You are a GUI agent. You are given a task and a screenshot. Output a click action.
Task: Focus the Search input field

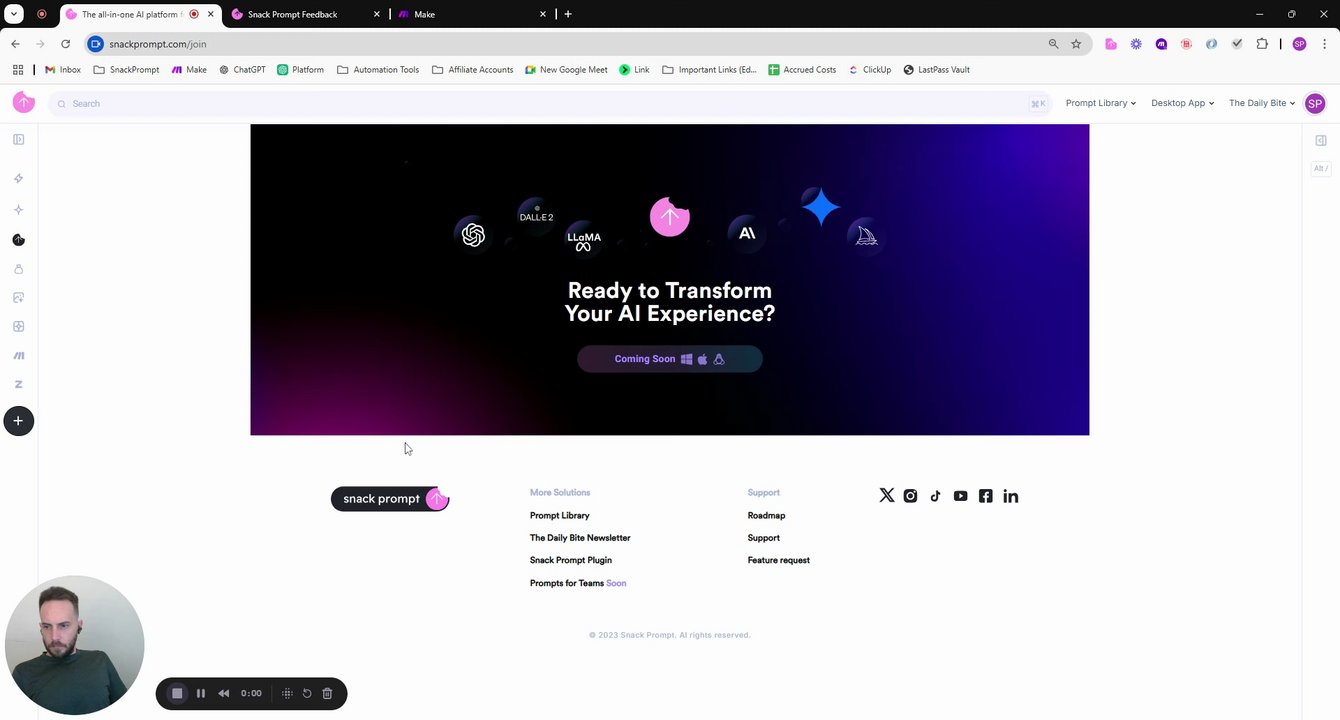548,104
